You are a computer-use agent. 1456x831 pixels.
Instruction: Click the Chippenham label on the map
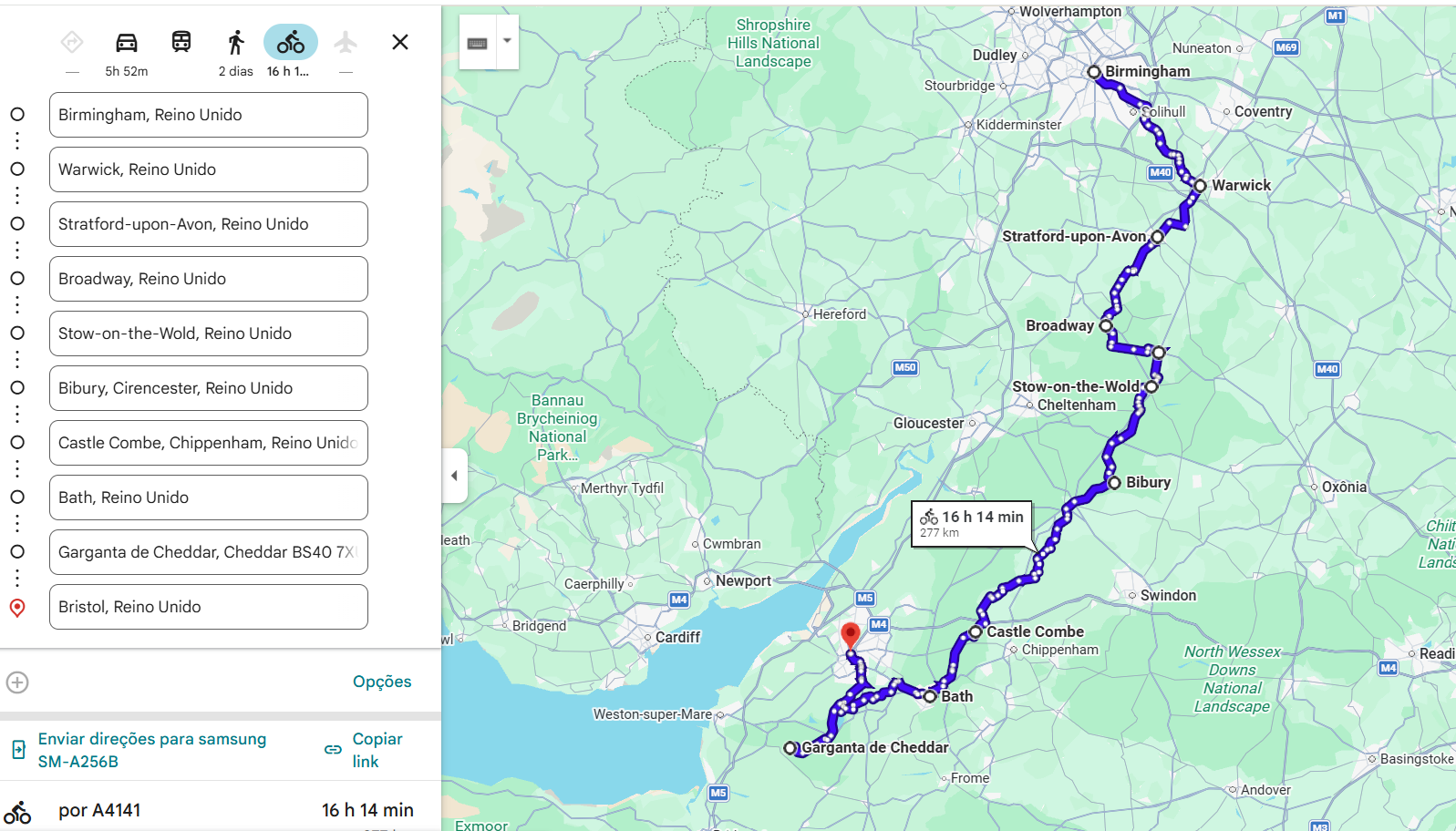[x=1059, y=650]
